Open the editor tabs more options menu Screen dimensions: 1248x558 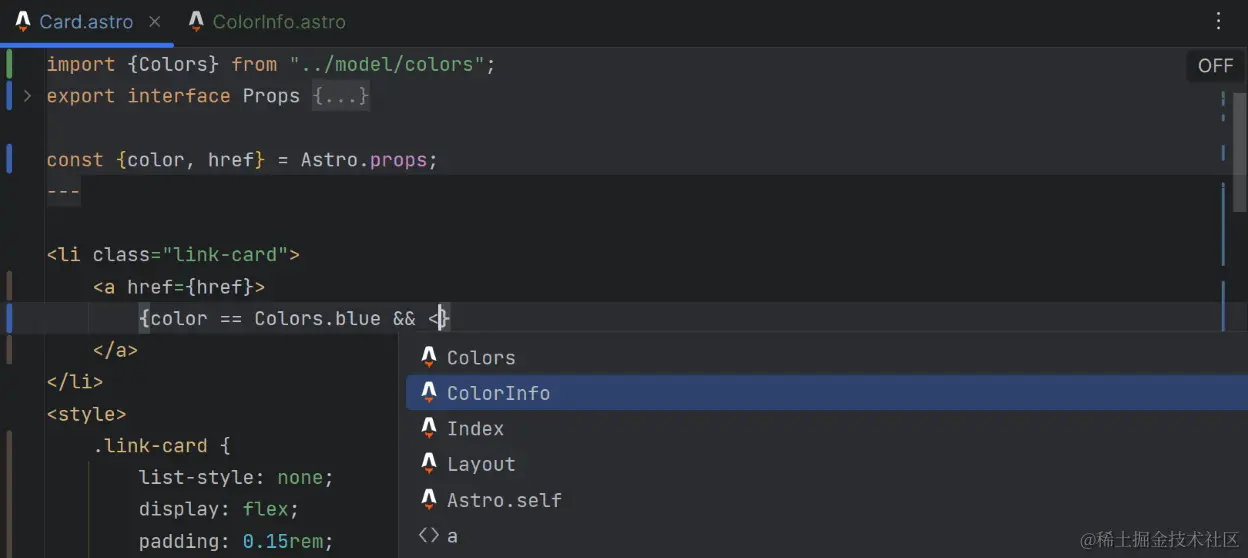pyautogui.click(x=1218, y=21)
